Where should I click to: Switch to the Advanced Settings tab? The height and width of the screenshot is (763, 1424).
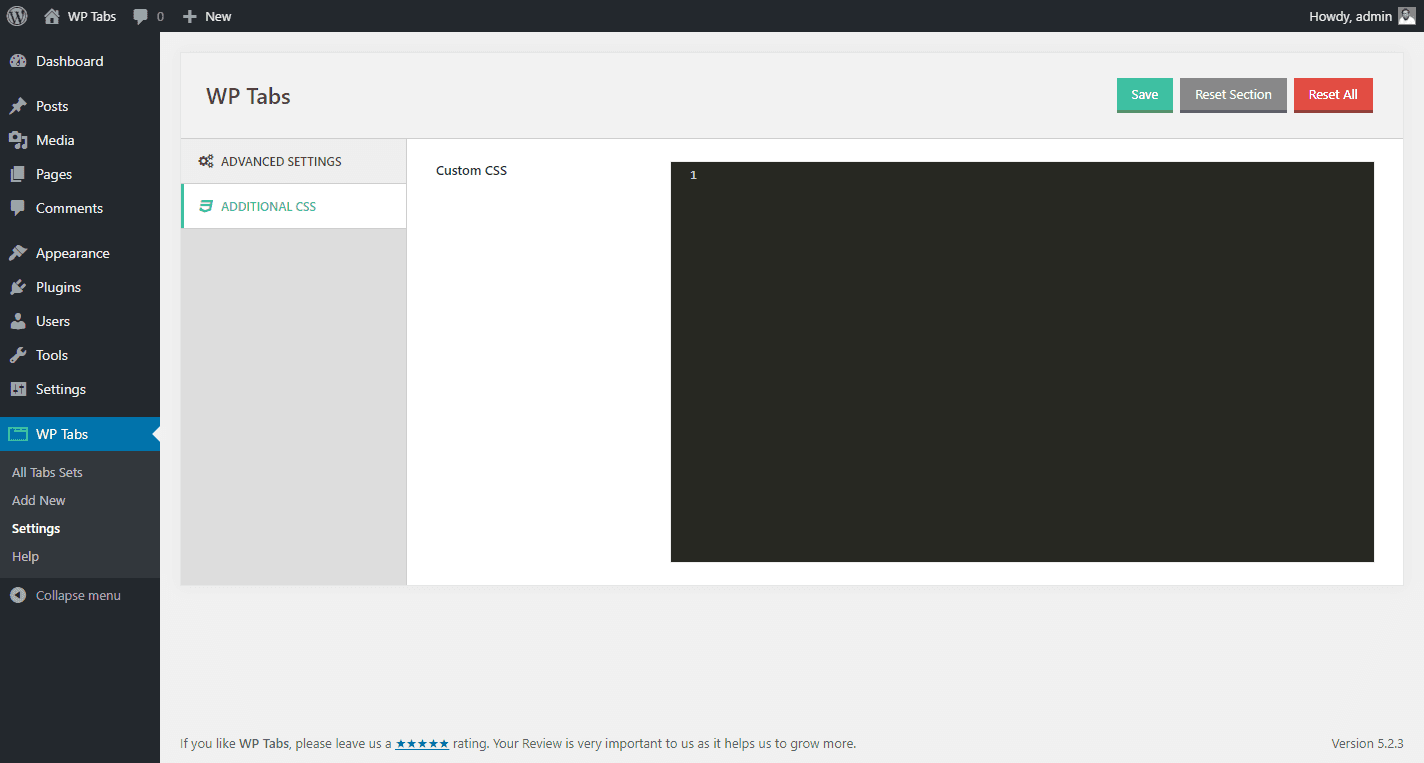[294, 161]
